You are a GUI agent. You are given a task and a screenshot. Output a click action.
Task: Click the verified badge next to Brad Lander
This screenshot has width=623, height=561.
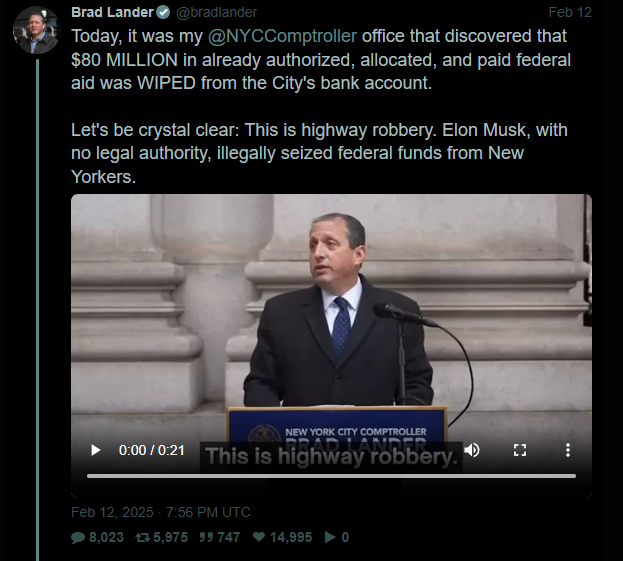tap(163, 13)
